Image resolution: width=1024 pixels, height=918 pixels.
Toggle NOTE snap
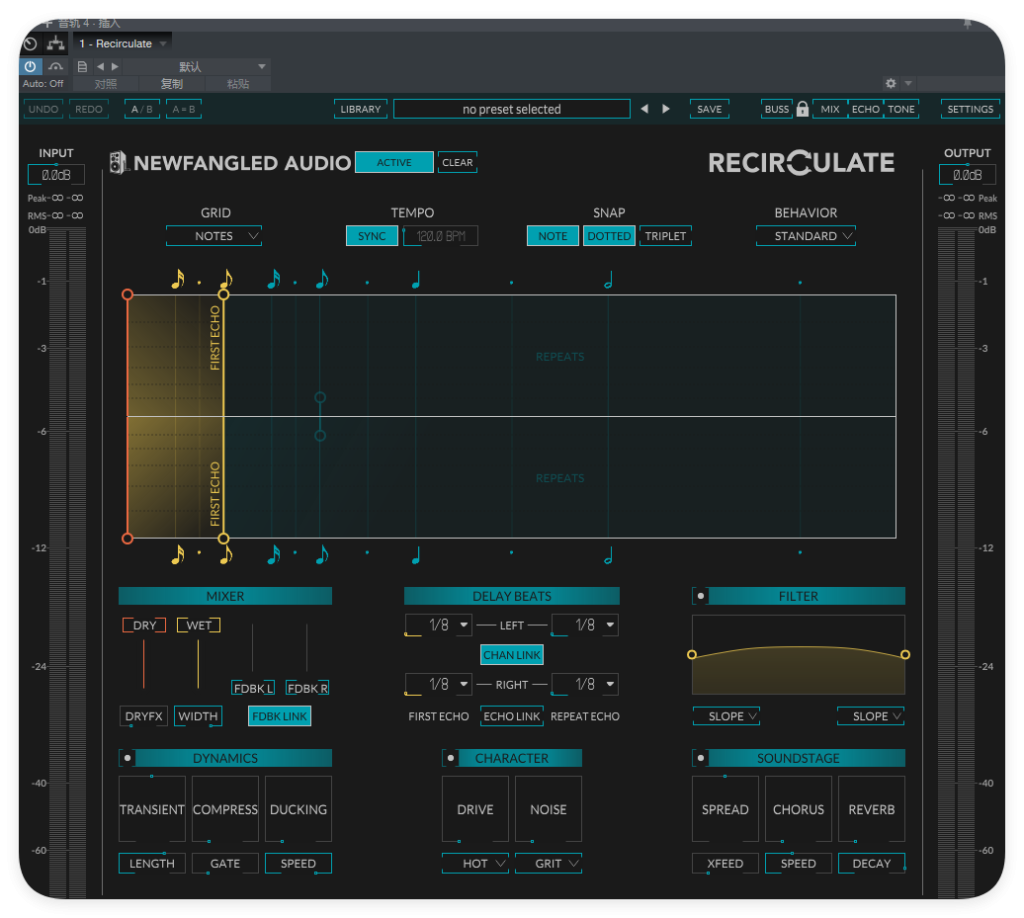click(552, 236)
